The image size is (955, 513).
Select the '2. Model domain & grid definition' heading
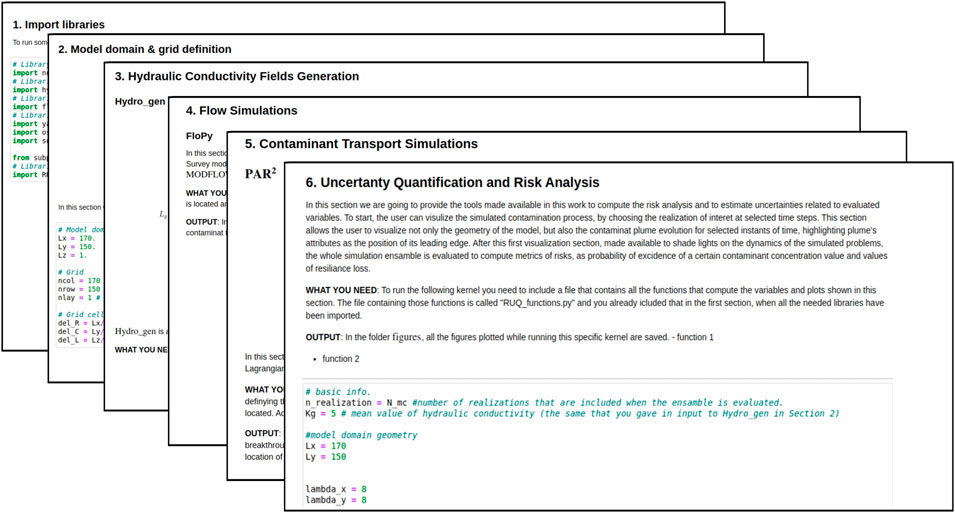tap(145, 49)
